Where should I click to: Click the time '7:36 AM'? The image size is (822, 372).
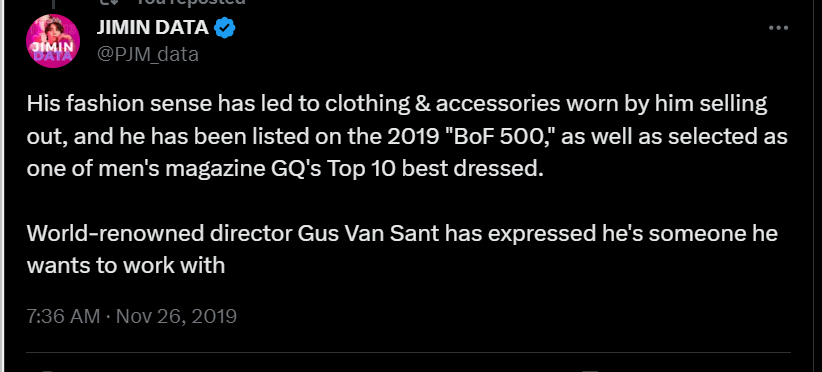pos(63,316)
